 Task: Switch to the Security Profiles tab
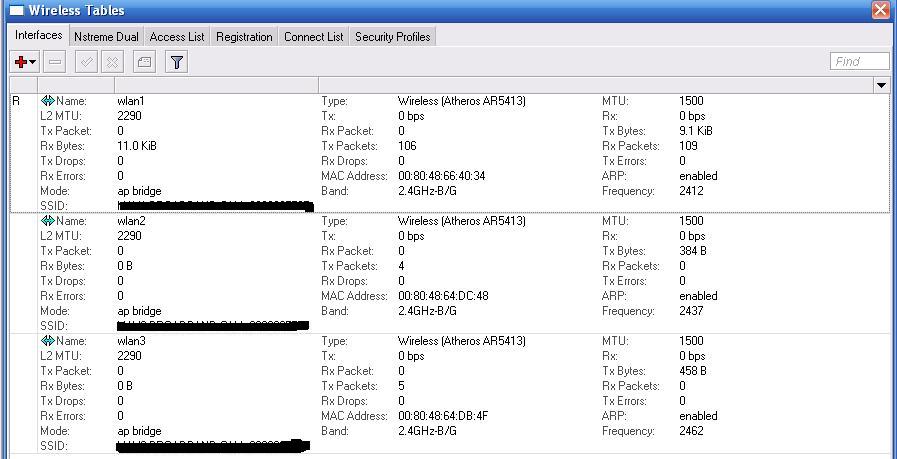pyautogui.click(x=392, y=37)
